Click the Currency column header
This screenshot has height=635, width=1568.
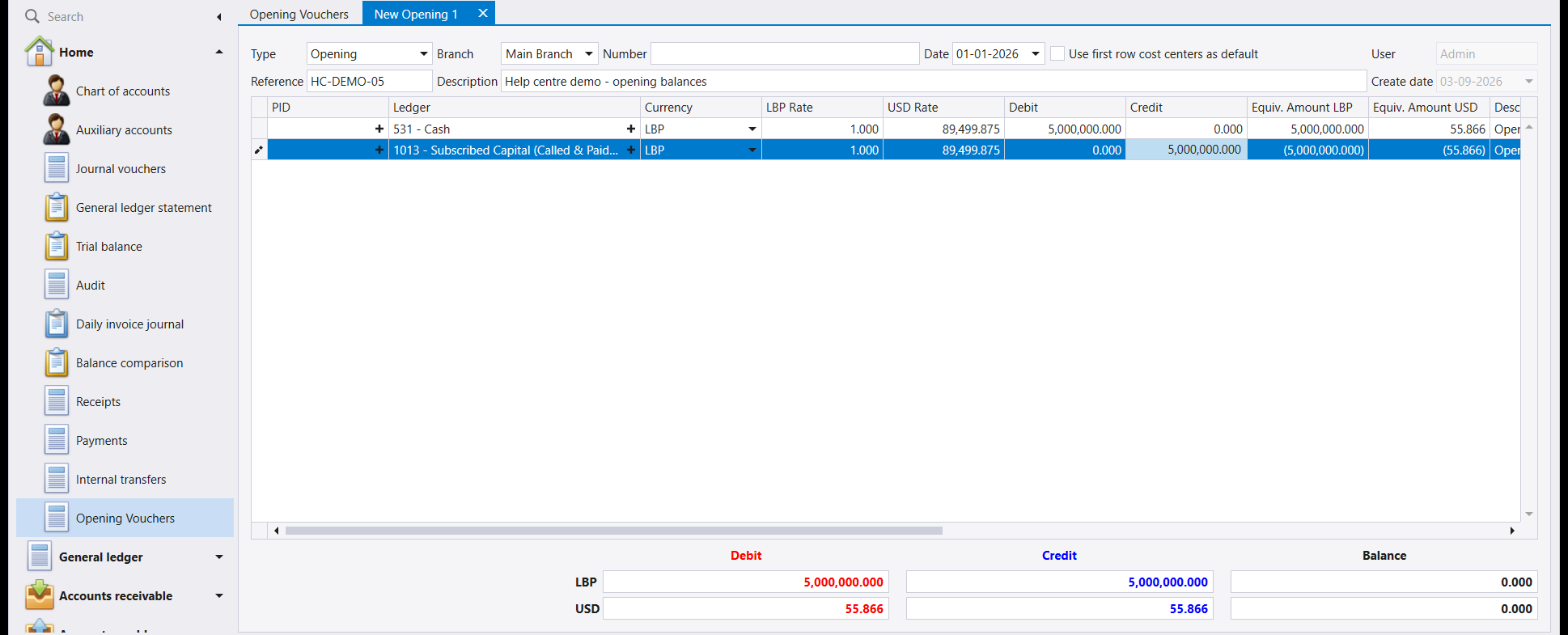point(701,107)
